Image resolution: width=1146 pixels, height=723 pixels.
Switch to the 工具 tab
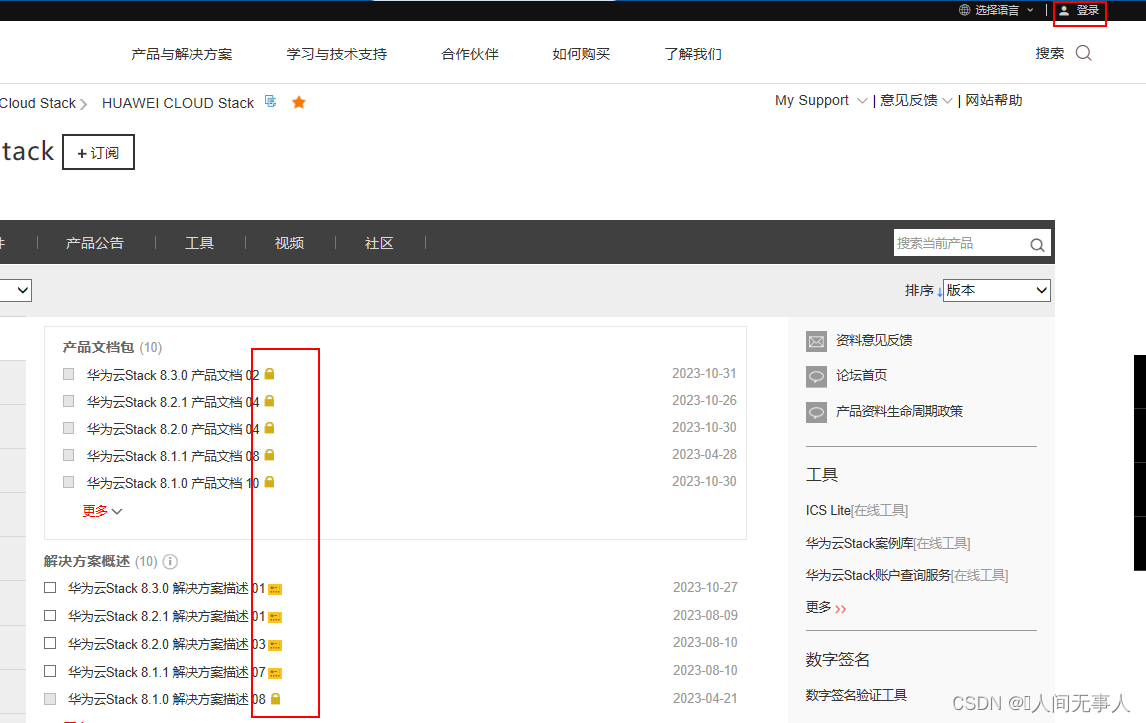coord(199,243)
